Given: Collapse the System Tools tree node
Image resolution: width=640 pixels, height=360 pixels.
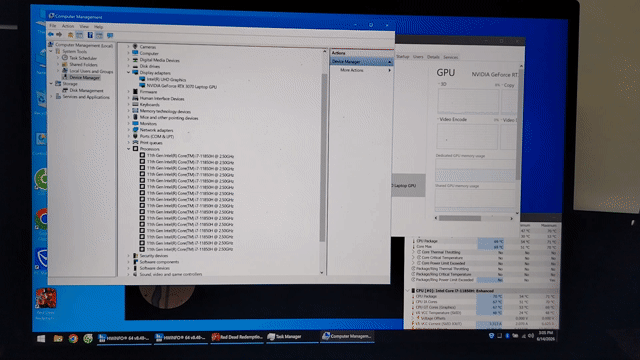Looking at the screenshot, I should pos(51,51).
